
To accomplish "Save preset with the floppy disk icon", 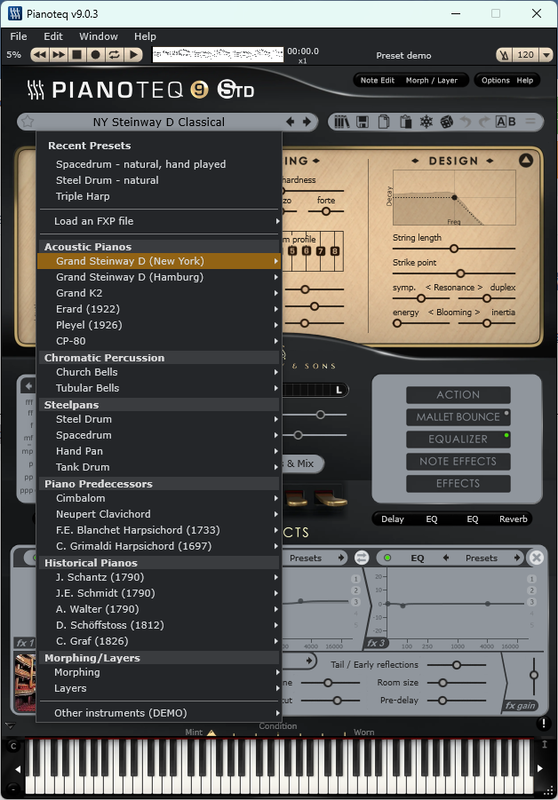I will 362,122.
